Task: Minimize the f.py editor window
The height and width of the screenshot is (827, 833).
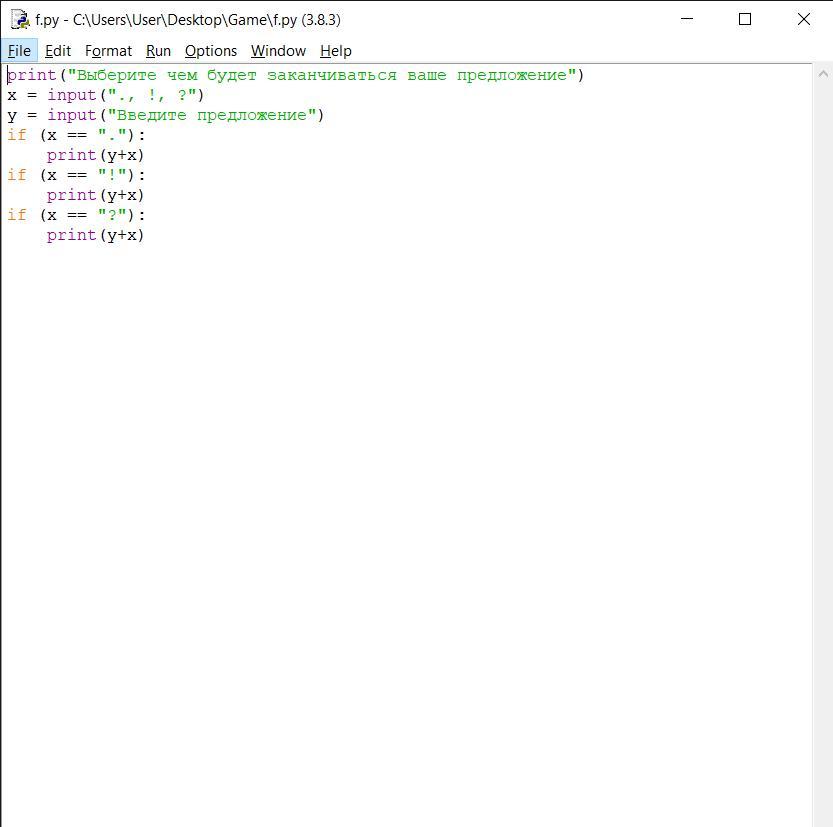Action: 687,19
